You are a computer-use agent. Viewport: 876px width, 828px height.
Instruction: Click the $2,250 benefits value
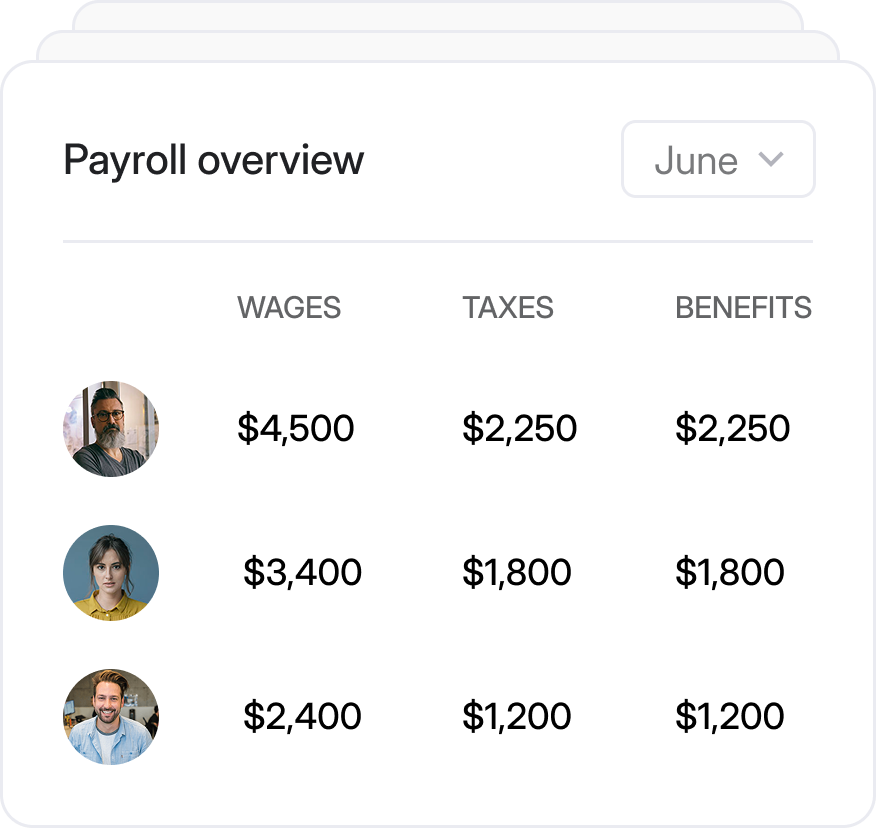(x=733, y=429)
